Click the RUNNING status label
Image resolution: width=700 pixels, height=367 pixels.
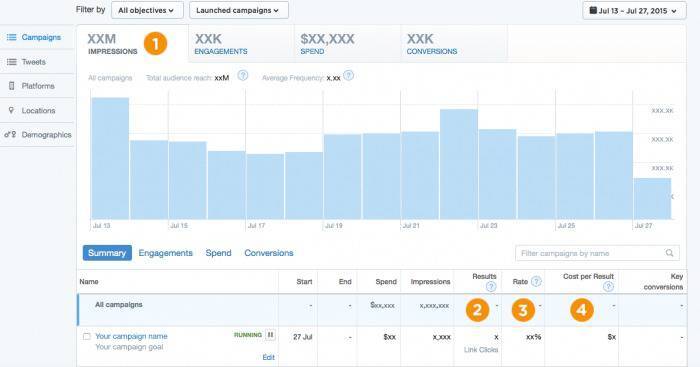coord(248,335)
